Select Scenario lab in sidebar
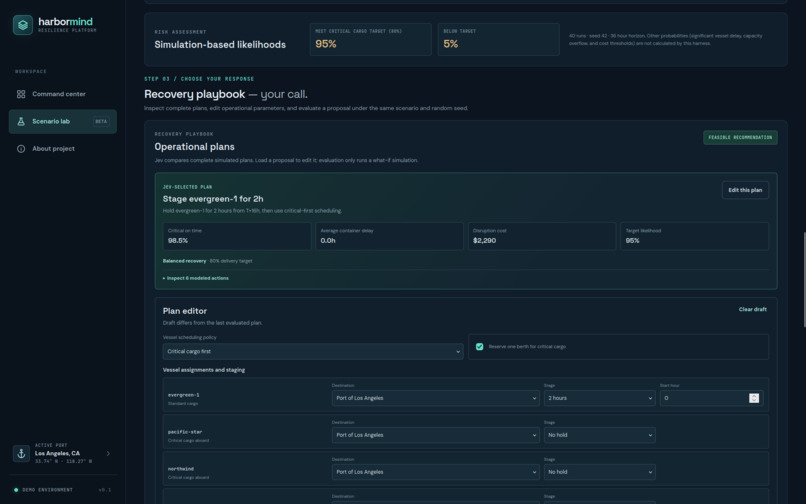The width and height of the screenshot is (806, 504). click(63, 121)
